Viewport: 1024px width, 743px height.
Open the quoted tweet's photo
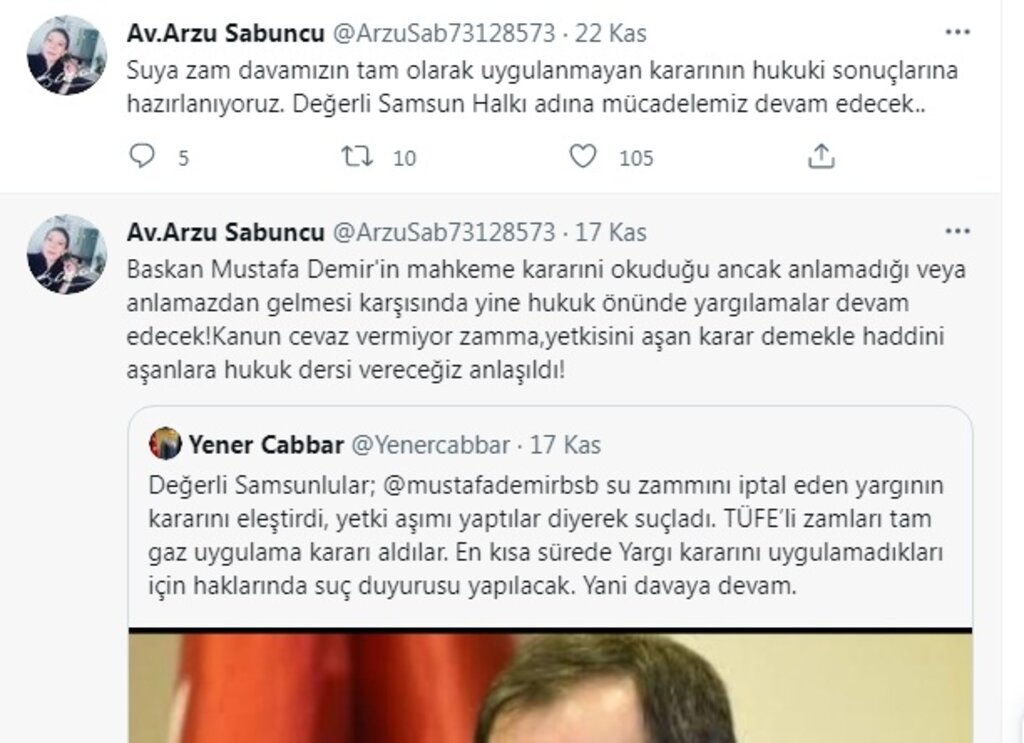550,686
